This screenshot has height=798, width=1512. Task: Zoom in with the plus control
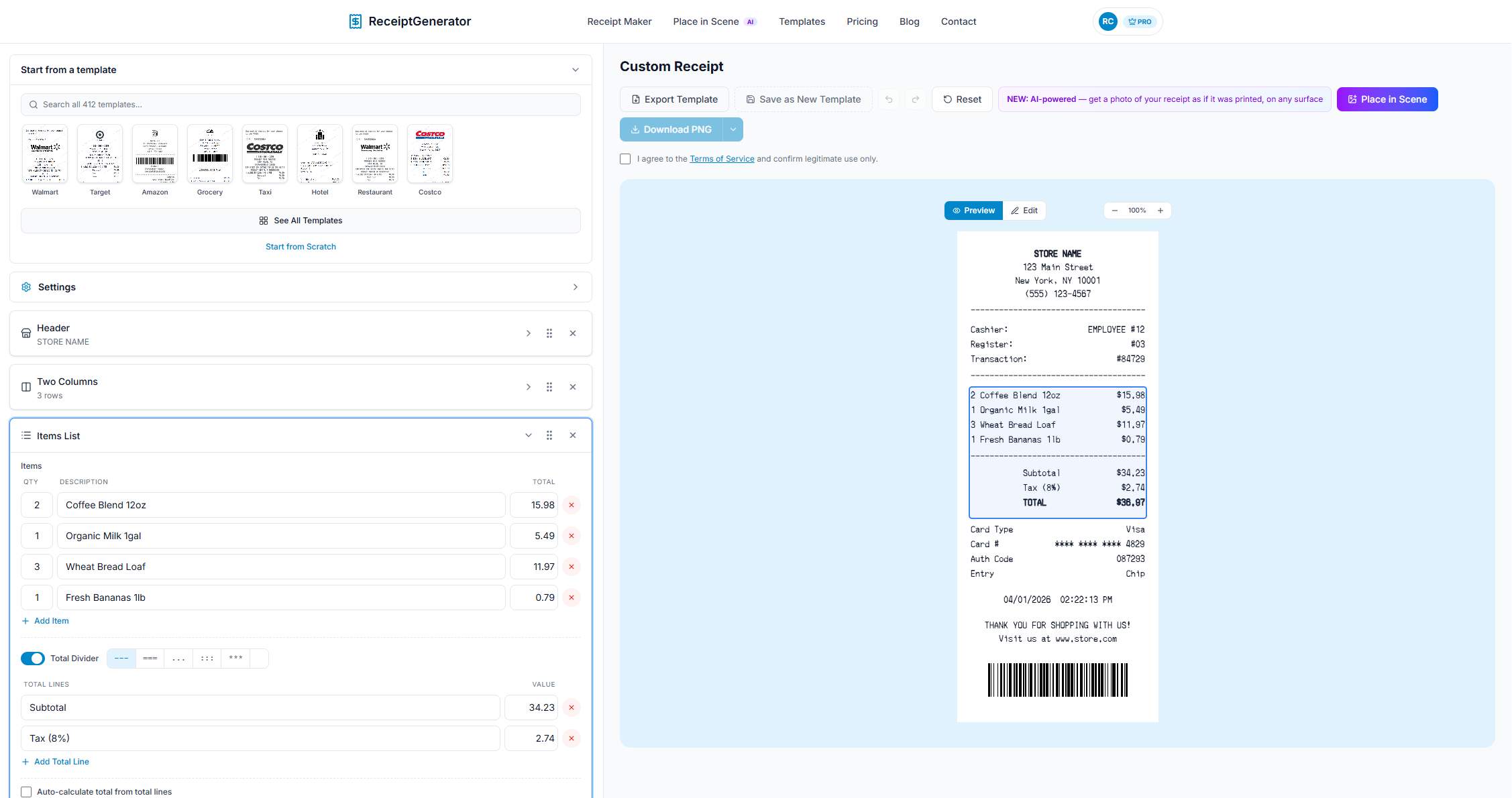tap(1160, 210)
